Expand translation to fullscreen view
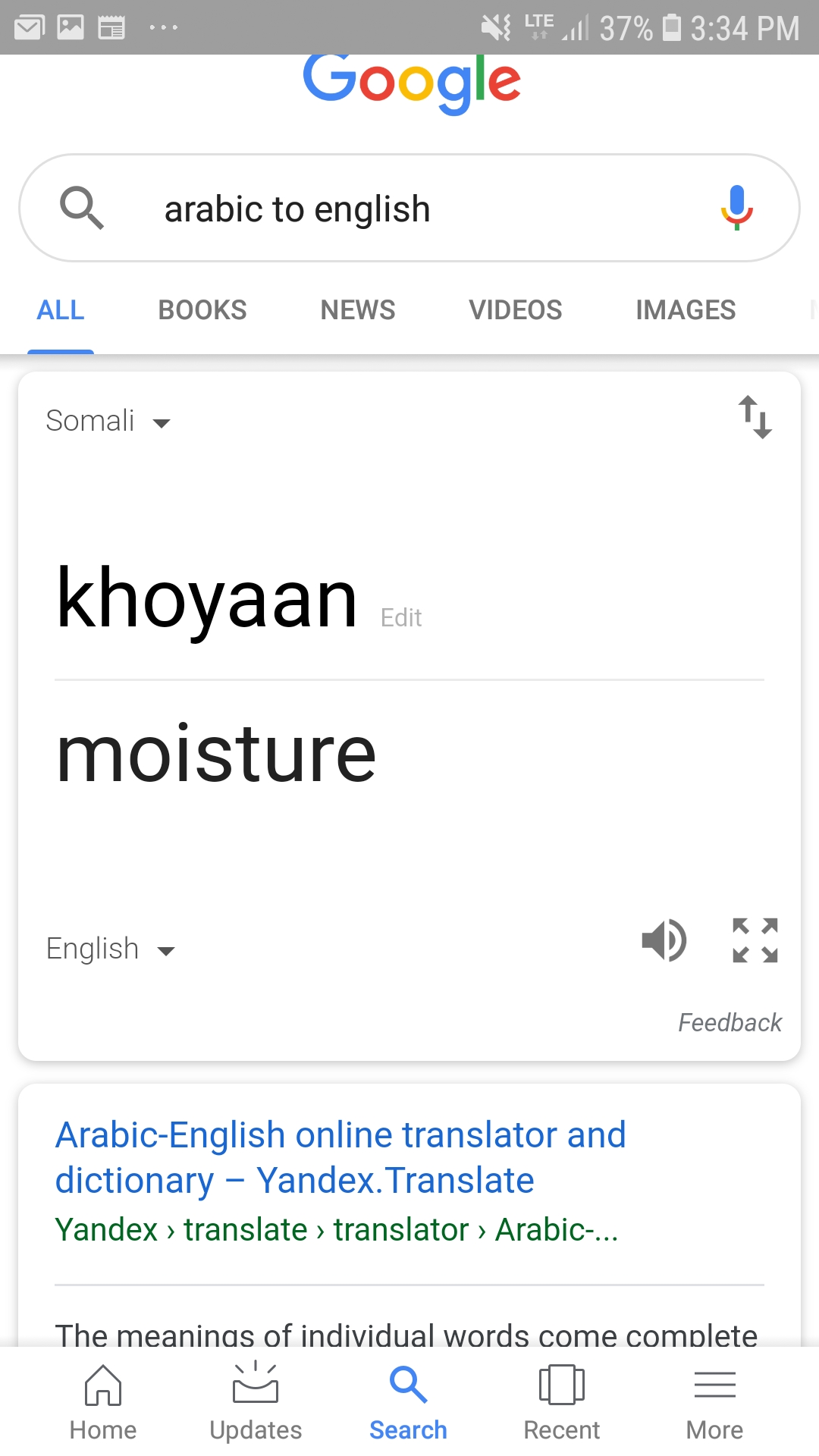 (755, 940)
